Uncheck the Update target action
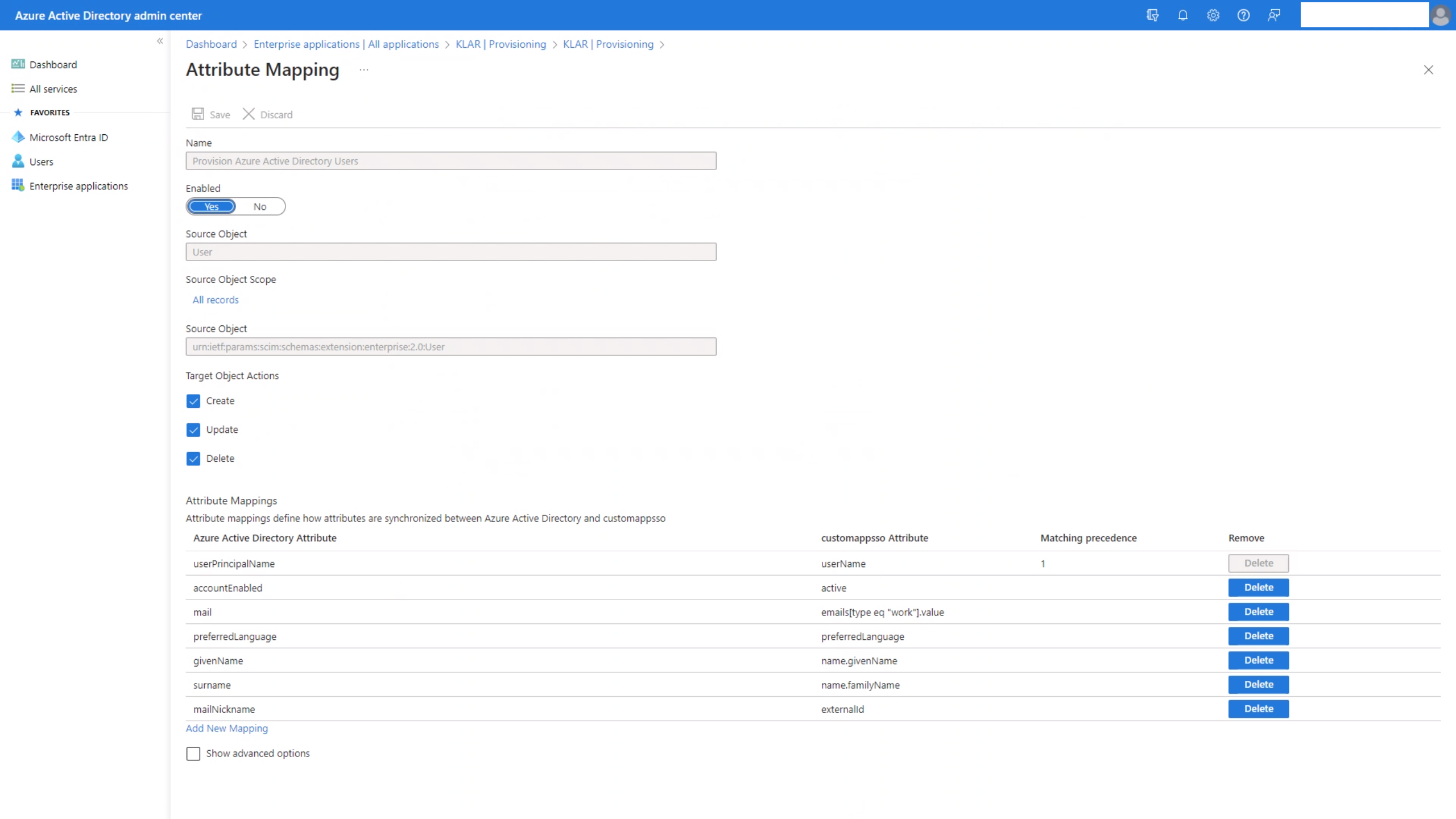This screenshot has width=1456, height=819. pos(193,430)
